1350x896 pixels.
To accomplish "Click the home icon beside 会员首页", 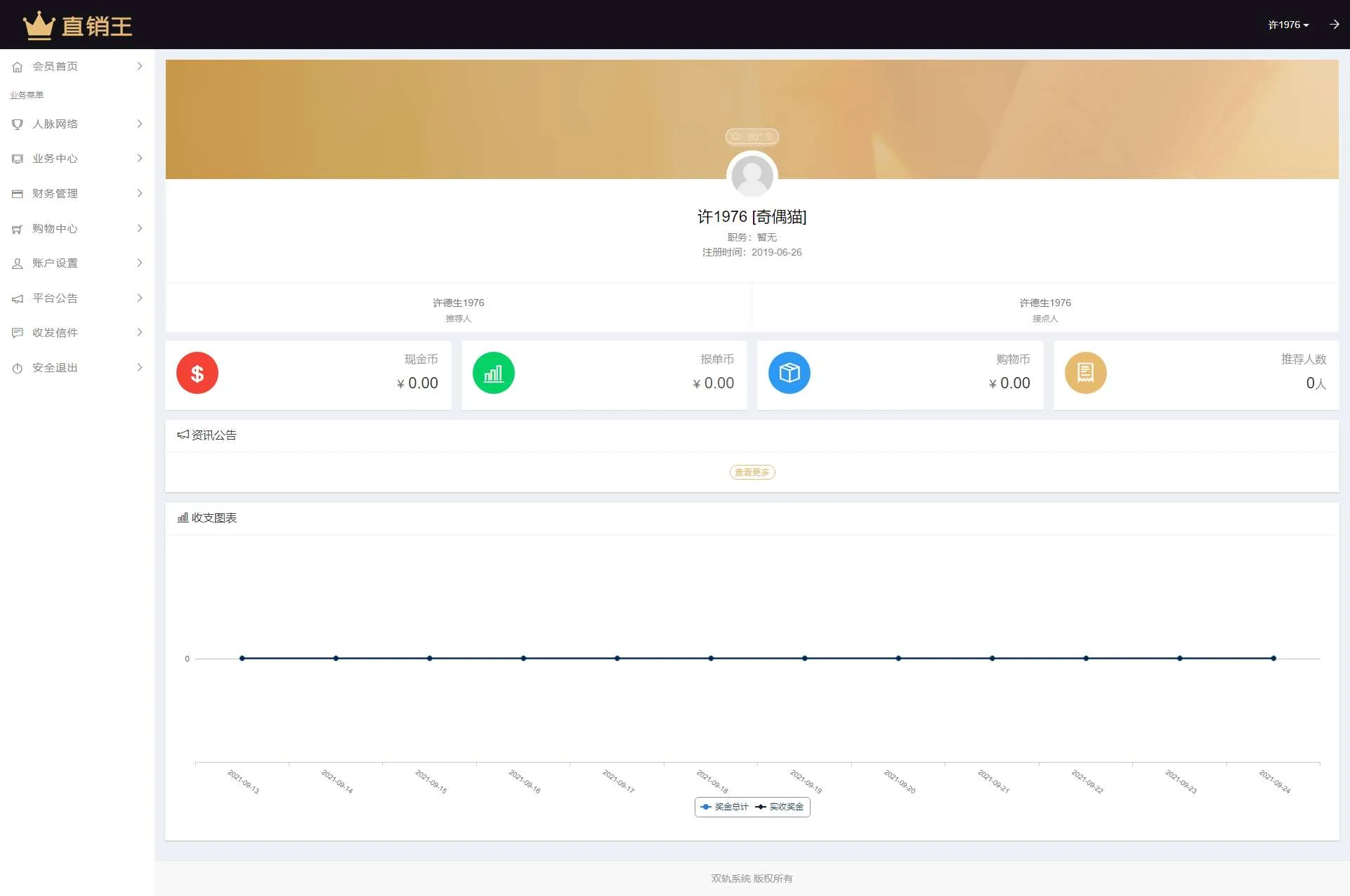I will (18, 67).
